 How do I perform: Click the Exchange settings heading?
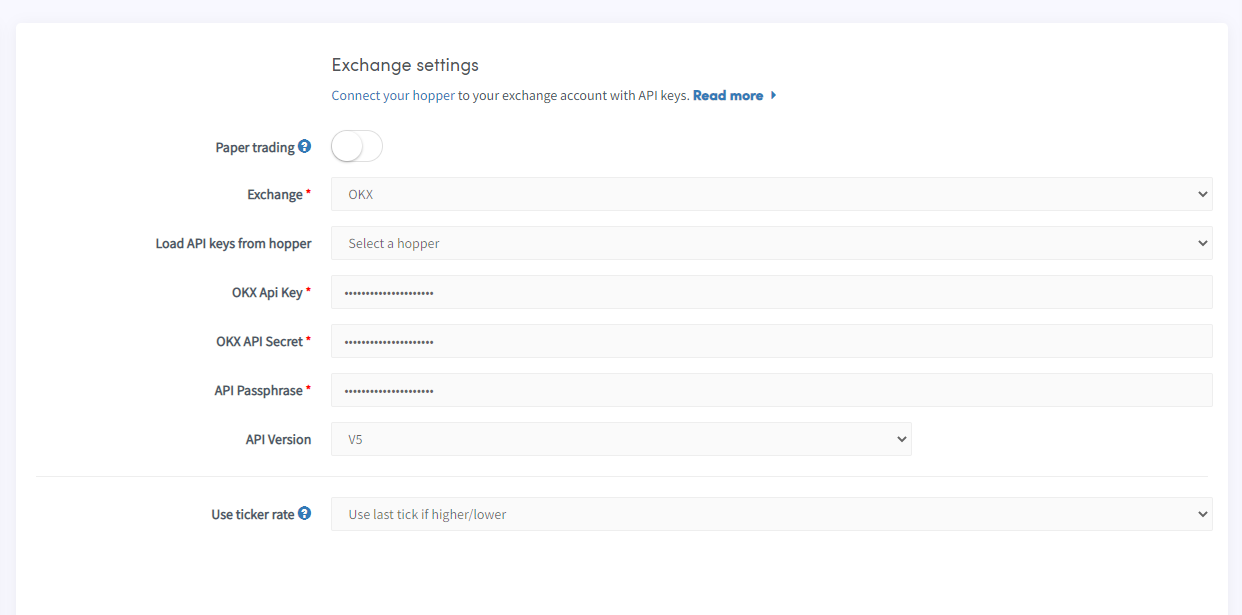coord(405,65)
